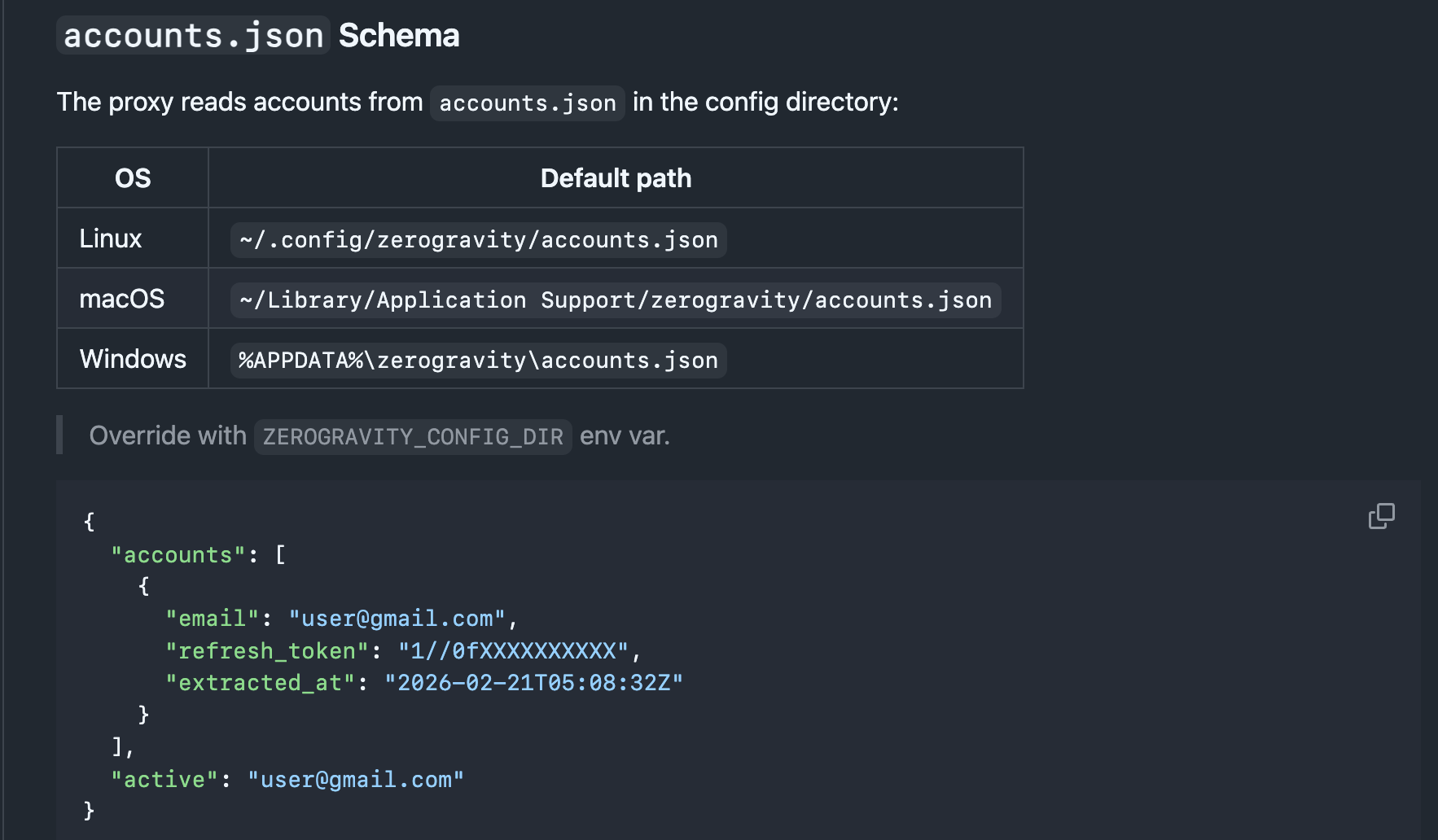
Task: Click the "extracted_at" key in JSON
Action: (x=261, y=683)
